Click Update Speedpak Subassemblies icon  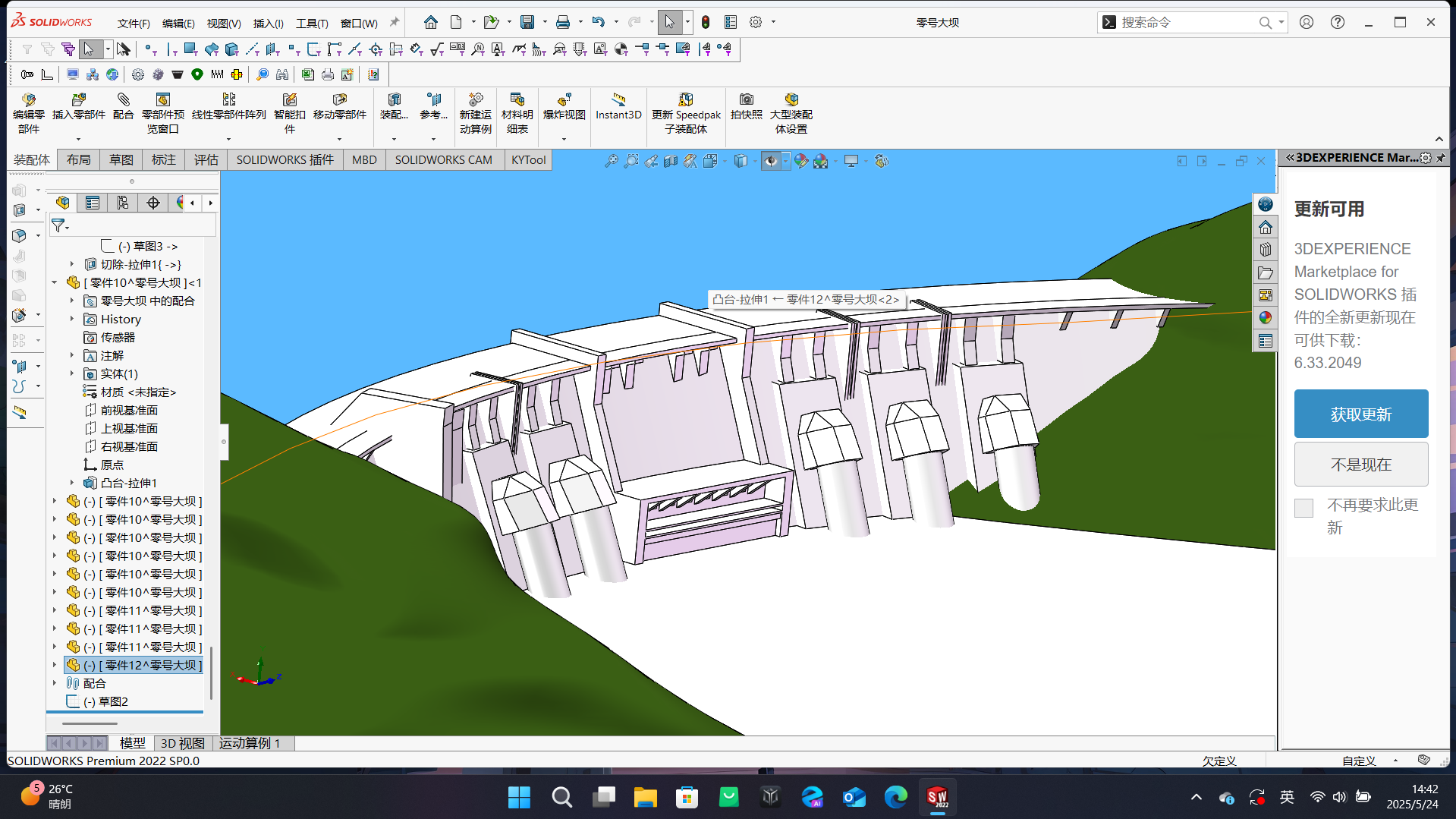coord(686,100)
